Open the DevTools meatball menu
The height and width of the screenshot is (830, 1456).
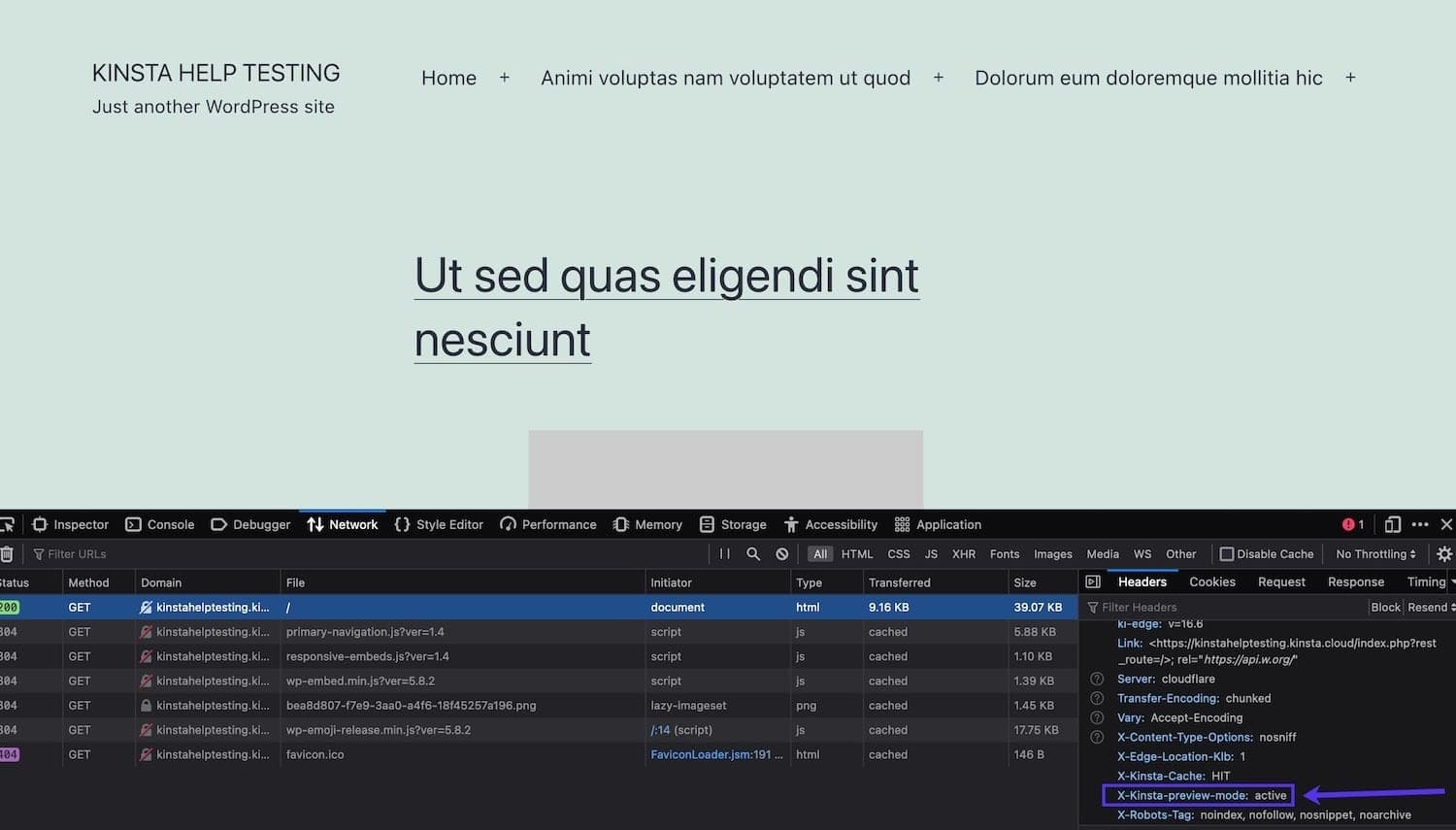pyautogui.click(x=1419, y=524)
